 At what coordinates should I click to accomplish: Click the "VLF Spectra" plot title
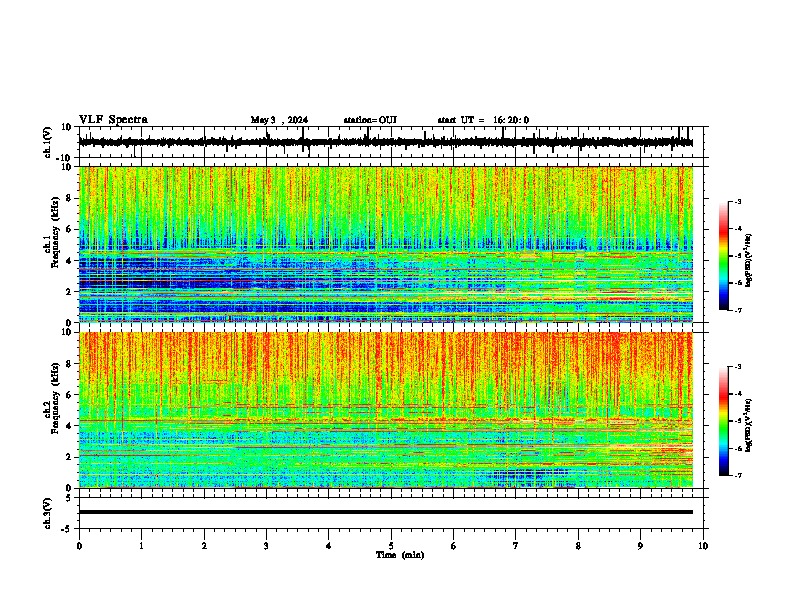click(113, 120)
